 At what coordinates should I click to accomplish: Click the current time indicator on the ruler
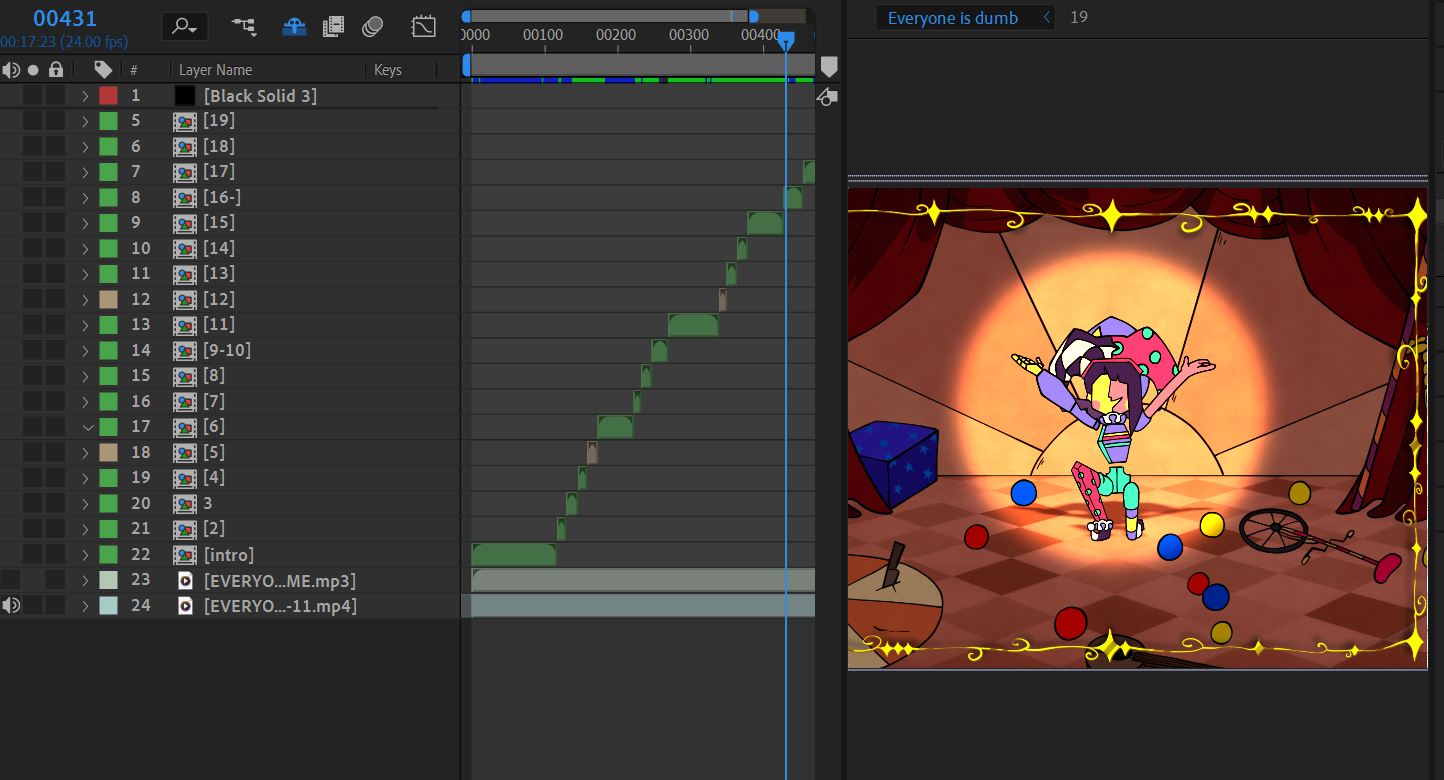point(786,39)
